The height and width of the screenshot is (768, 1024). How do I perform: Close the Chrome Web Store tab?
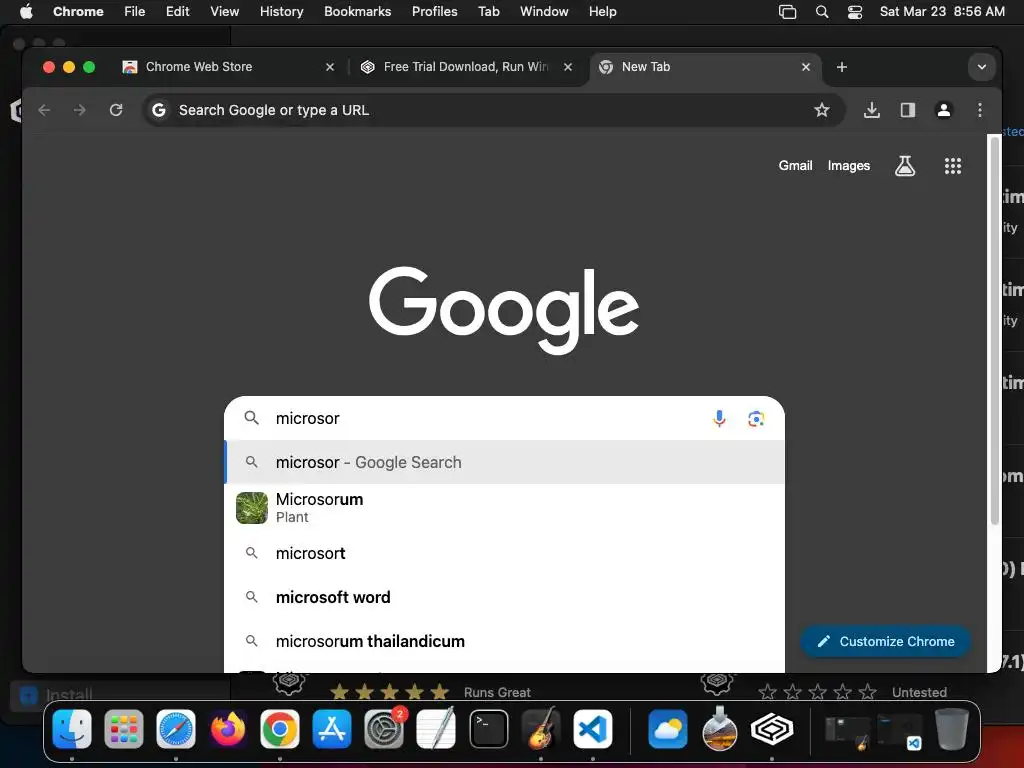pos(330,67)
